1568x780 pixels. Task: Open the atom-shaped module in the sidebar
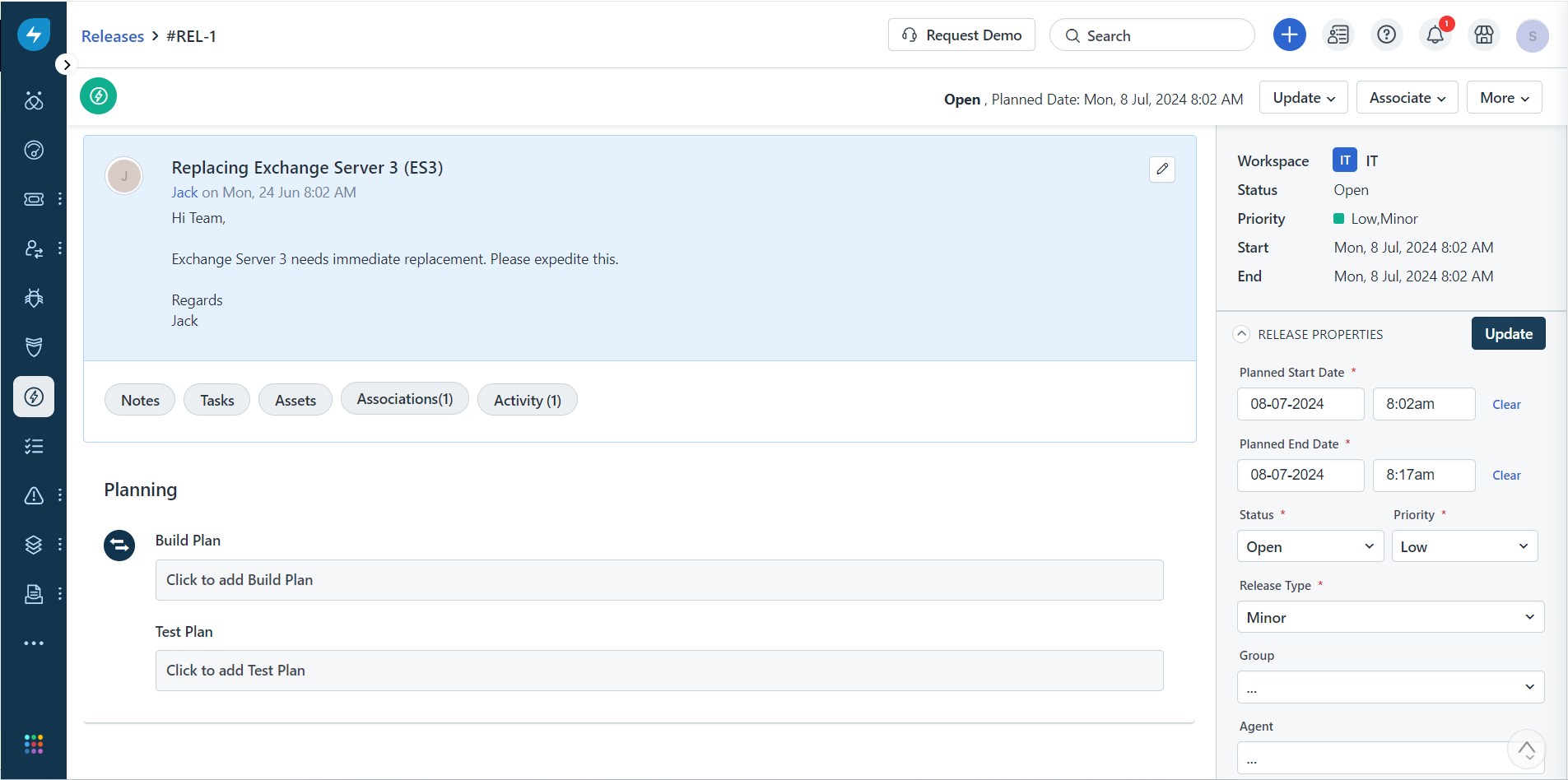[34, 100]
